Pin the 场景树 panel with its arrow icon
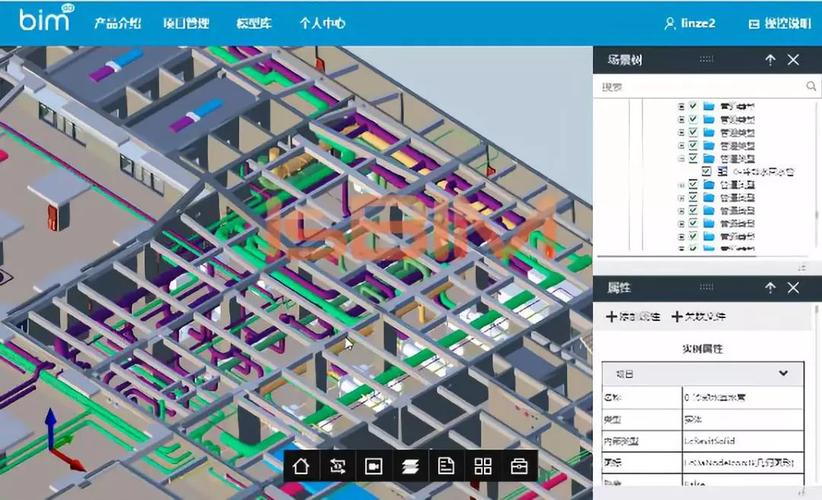 click(x=770, y=60)
